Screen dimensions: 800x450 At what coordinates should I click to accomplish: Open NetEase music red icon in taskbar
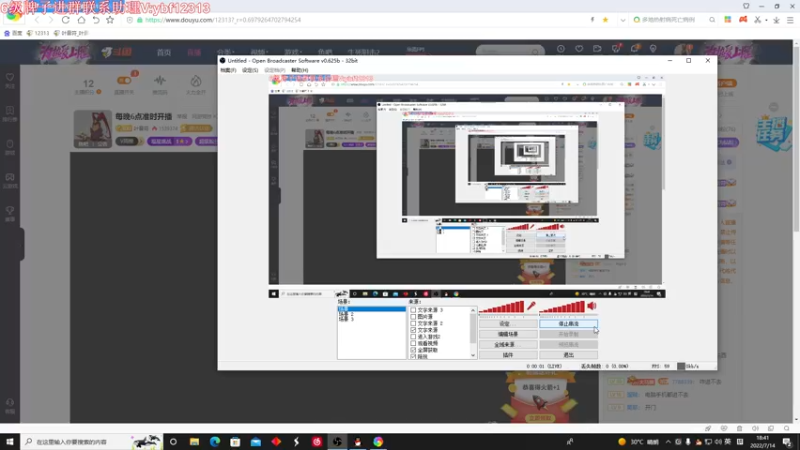tap(317, 441)
